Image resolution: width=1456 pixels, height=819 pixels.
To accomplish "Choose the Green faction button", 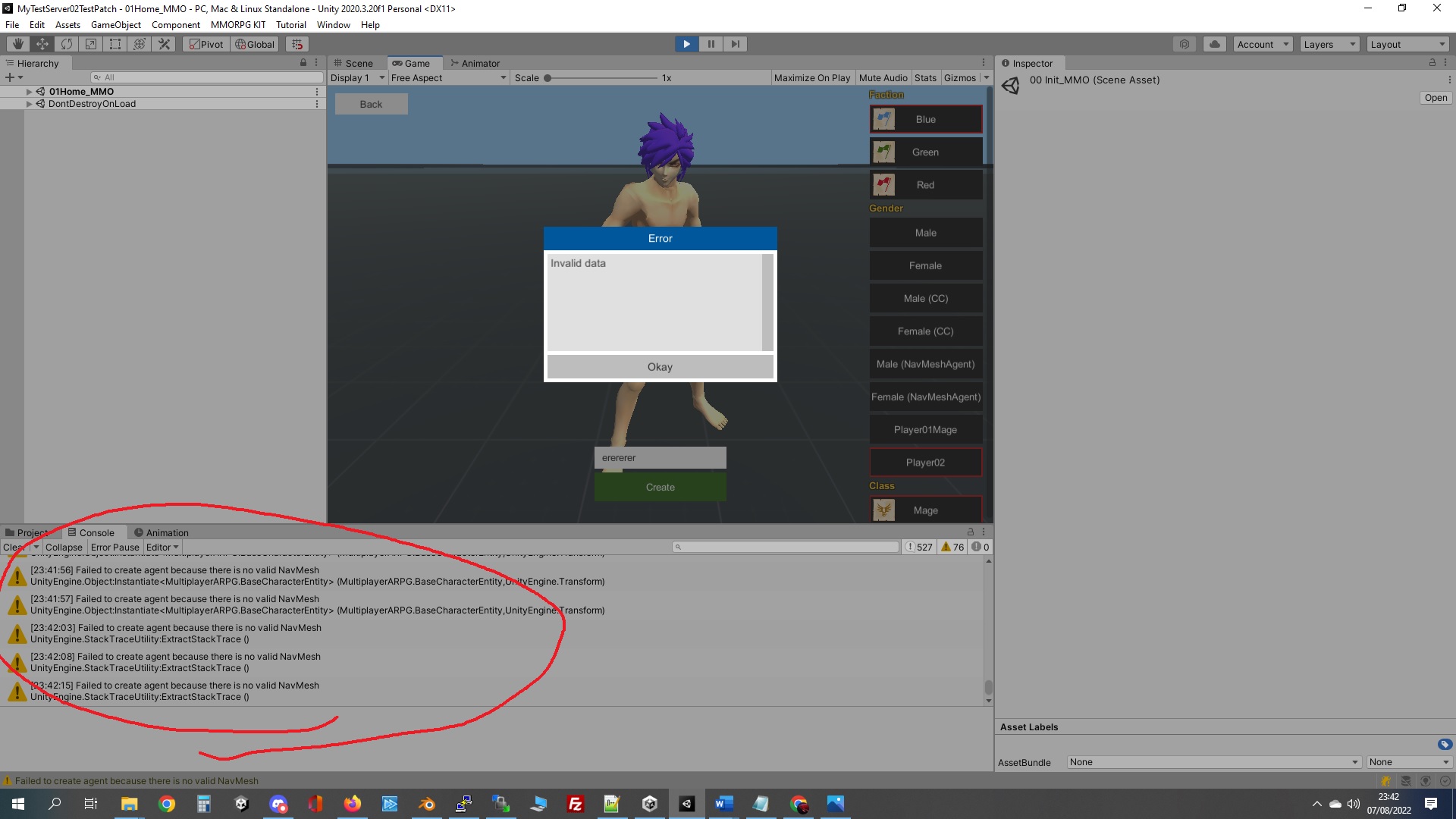I will coord(925,152).
